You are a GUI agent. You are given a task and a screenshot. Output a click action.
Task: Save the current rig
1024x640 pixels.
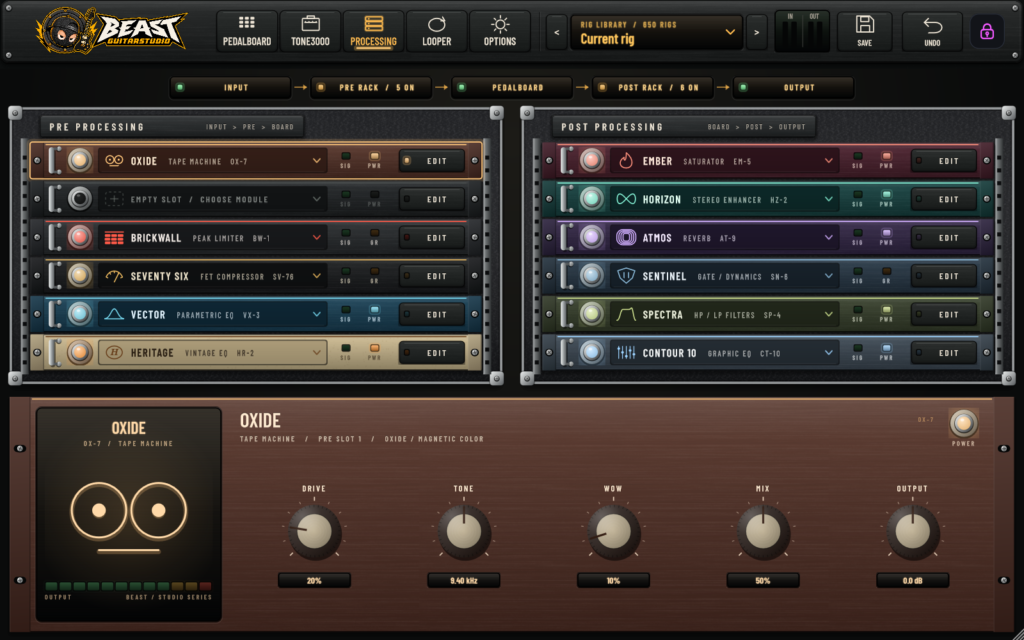865,31
